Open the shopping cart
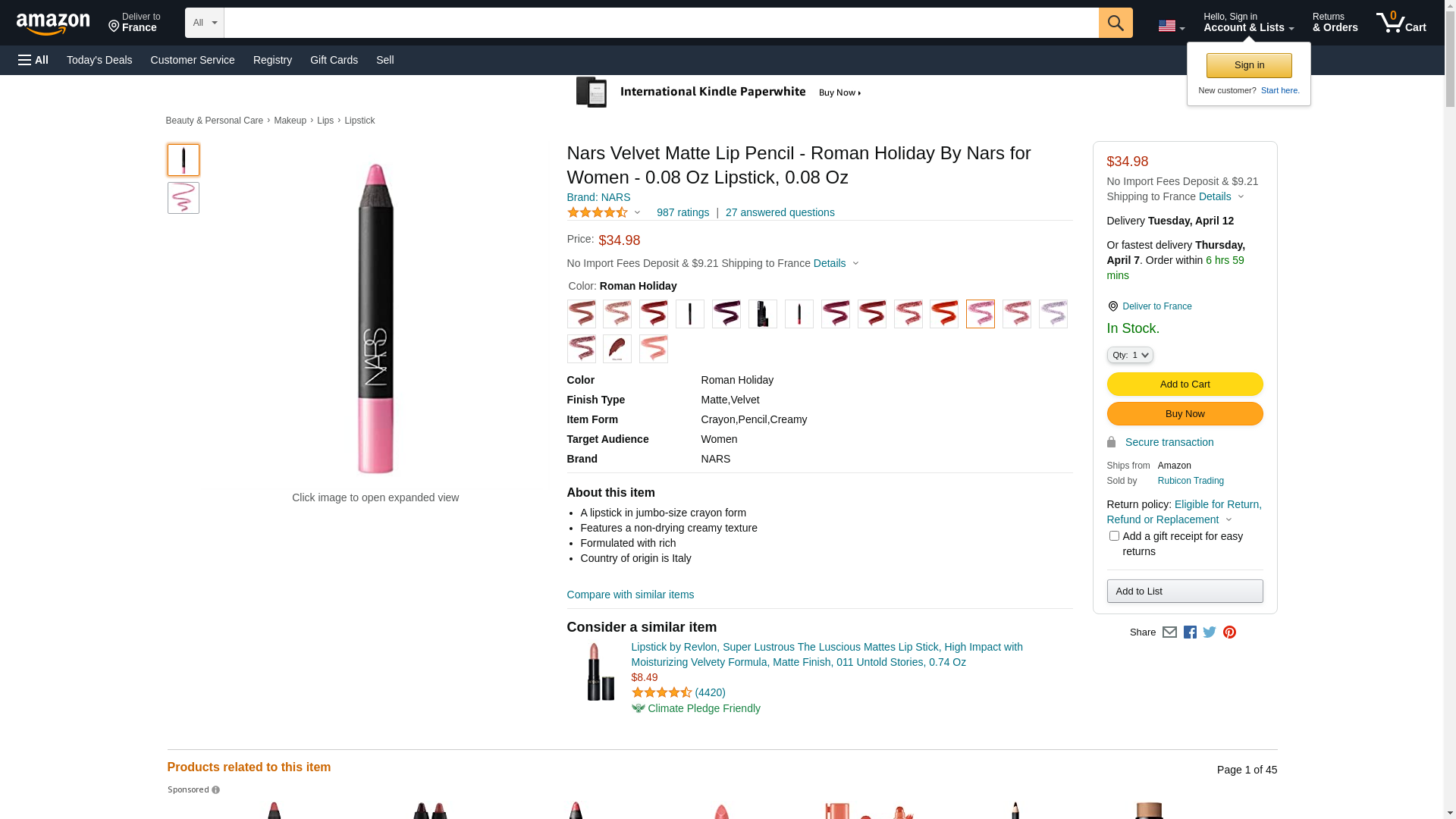The height and width of the screenshot is (819, 1456). point(1401,23)
